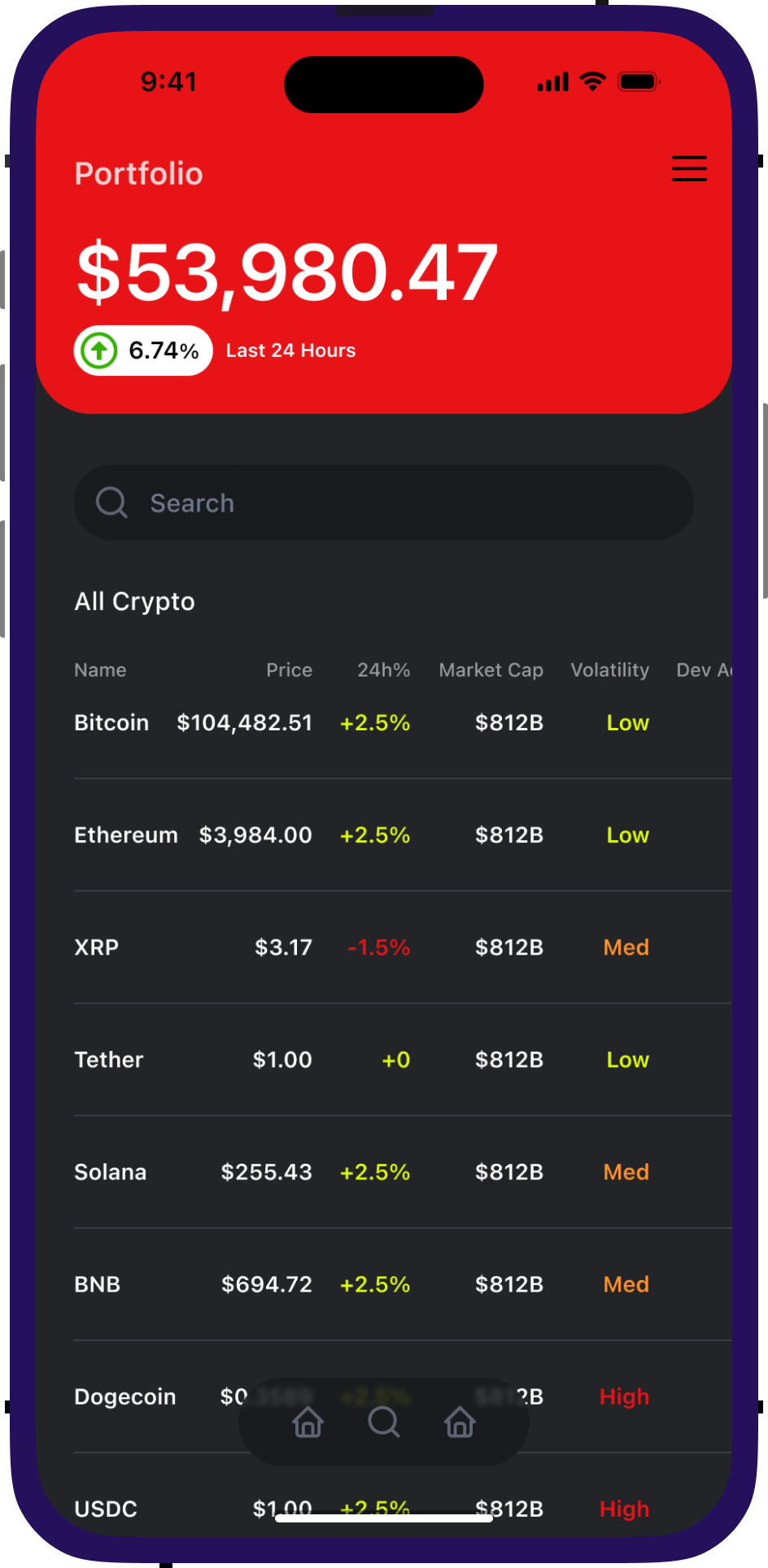Tap the left home icon in the bottom navigation
Screen dimensions: 768x1568
click(308, 1422)
